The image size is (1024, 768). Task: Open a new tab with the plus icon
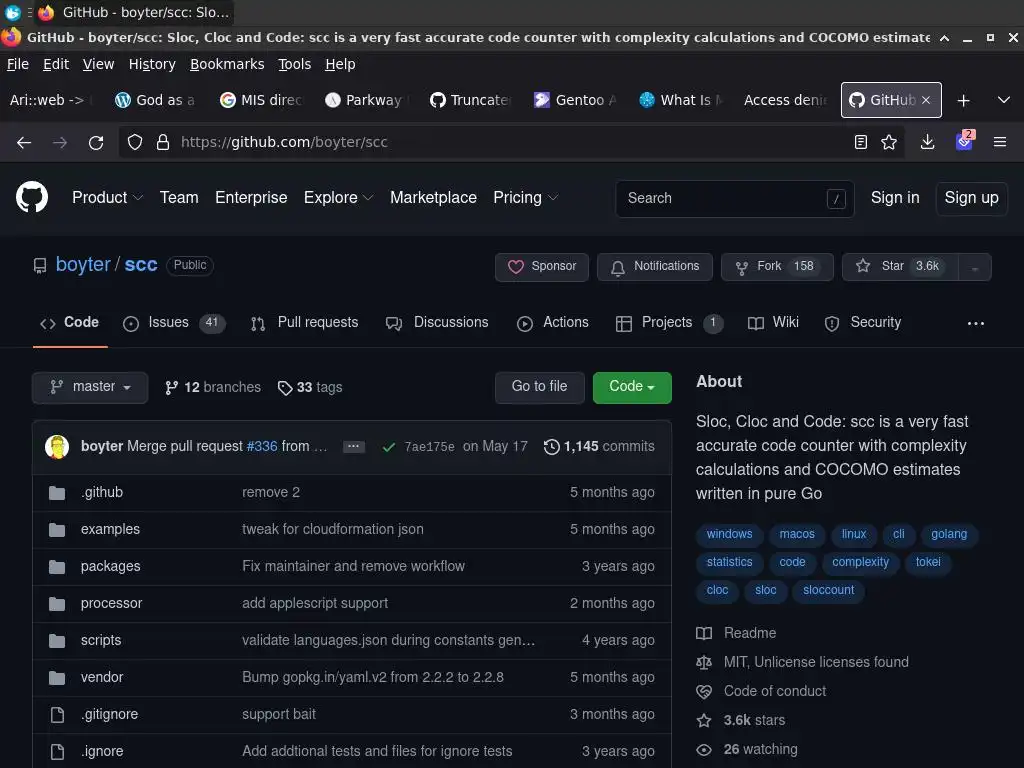pyautogui.click(x=963, y=101)
